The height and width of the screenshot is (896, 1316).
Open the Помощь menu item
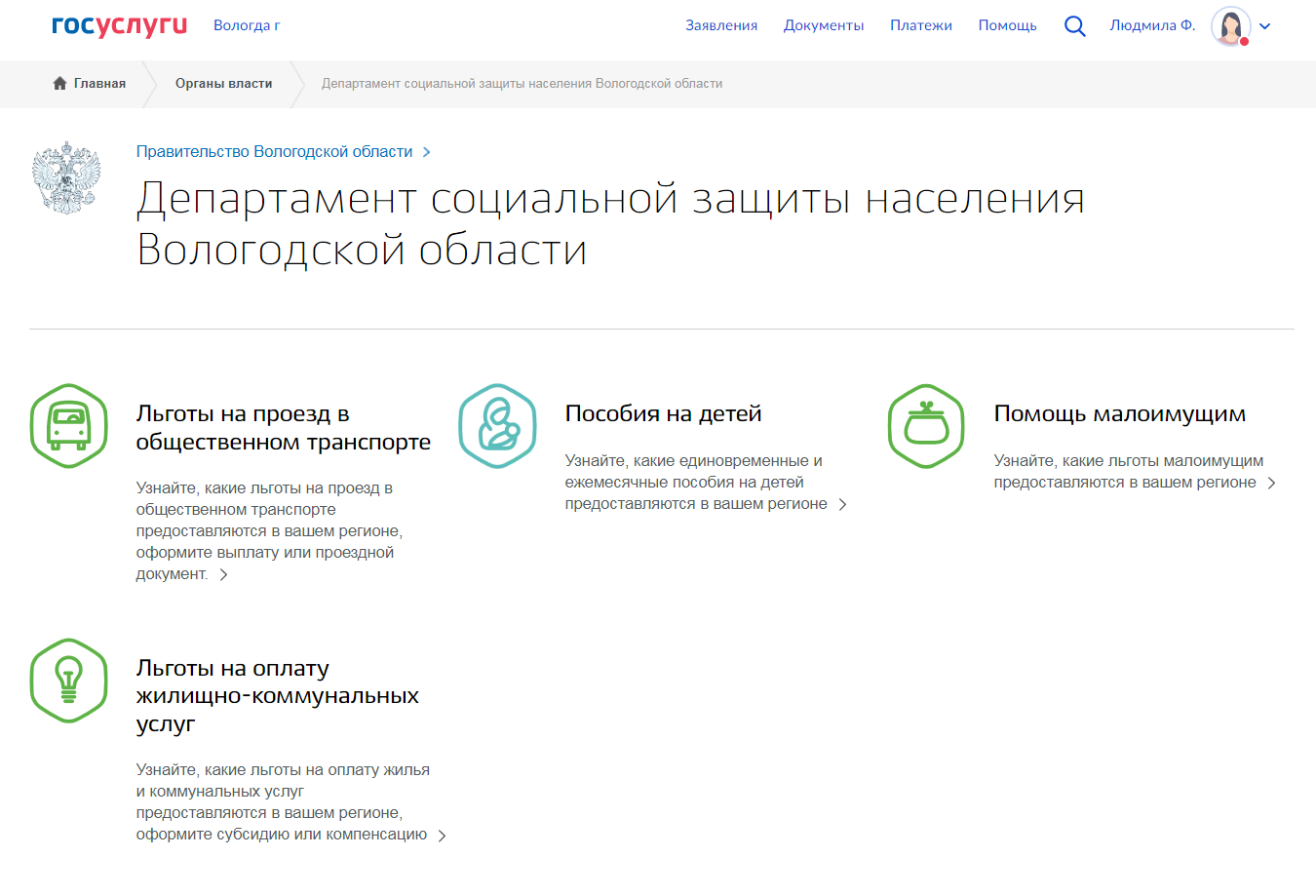click(1007, 25)
